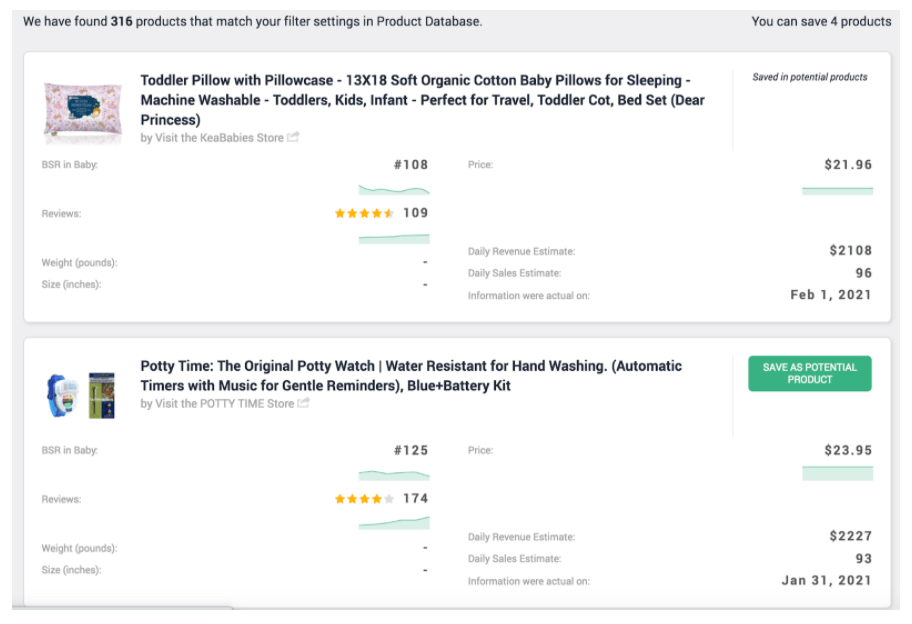Select the 'Saved in potential products' note

click(x=810, y=77)
